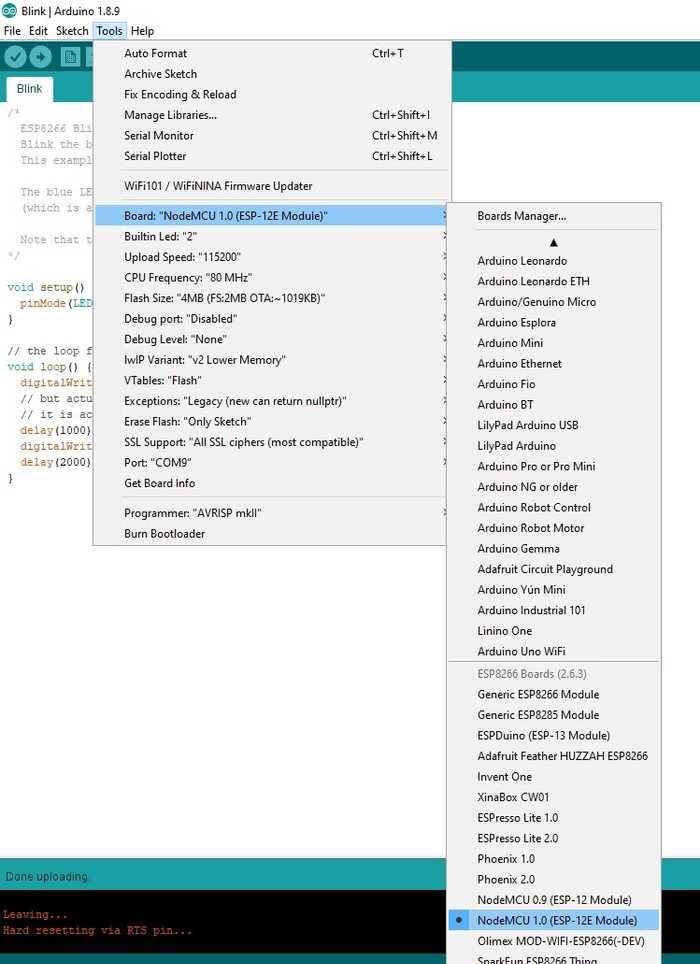Expand the Erase Flash "Only Sketch" submenu
Screen dimensions: 700x964
pyautogui.click(x=272, y=422)
